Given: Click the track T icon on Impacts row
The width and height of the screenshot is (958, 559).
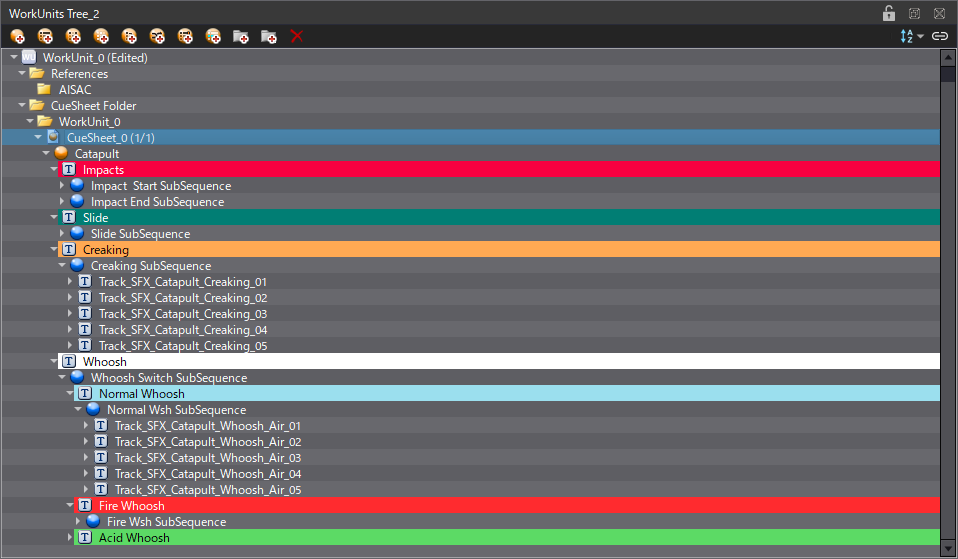Looking at the screenshot, I should tap(69, 169).
